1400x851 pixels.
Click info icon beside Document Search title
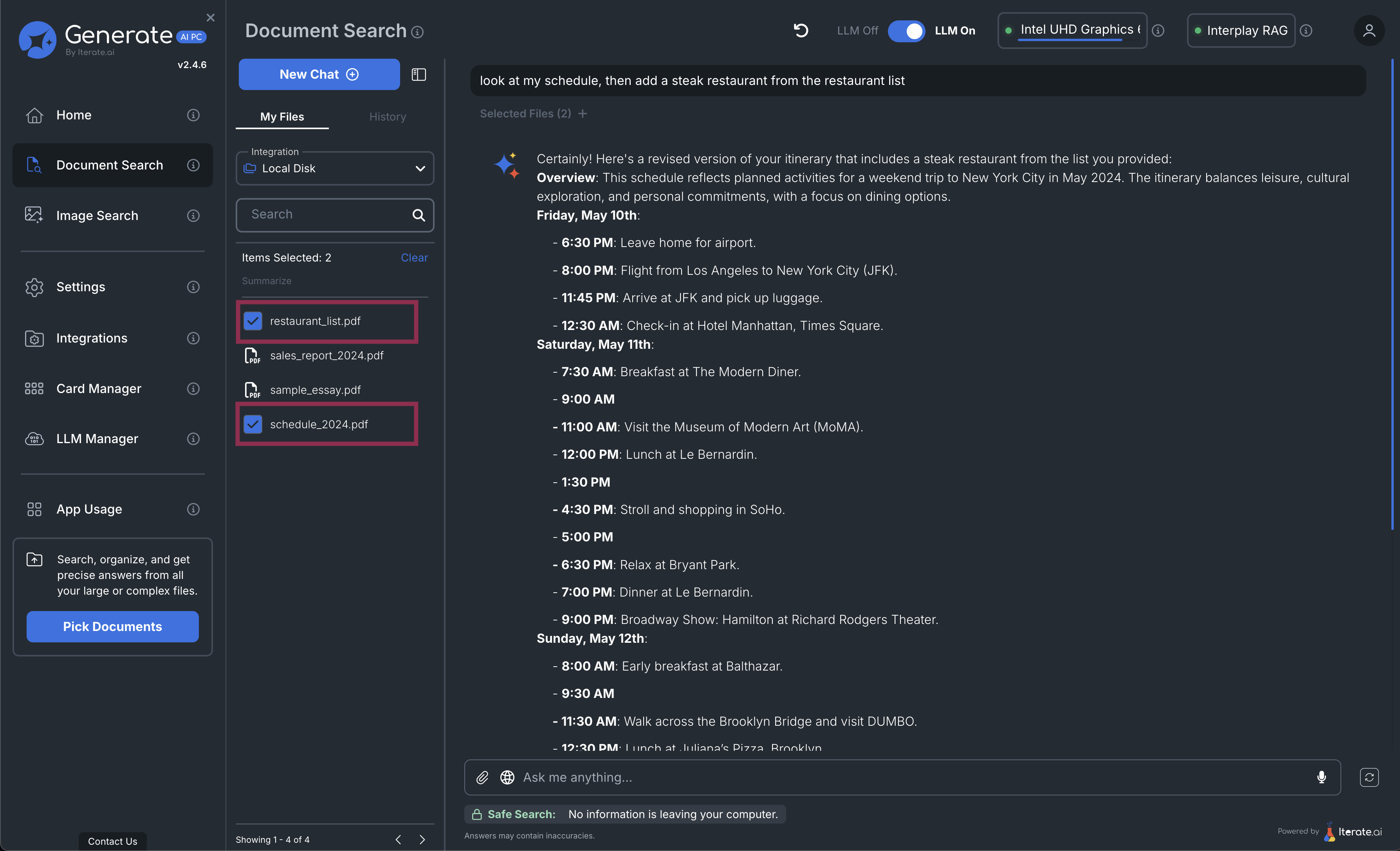click(x=418, y=32)
